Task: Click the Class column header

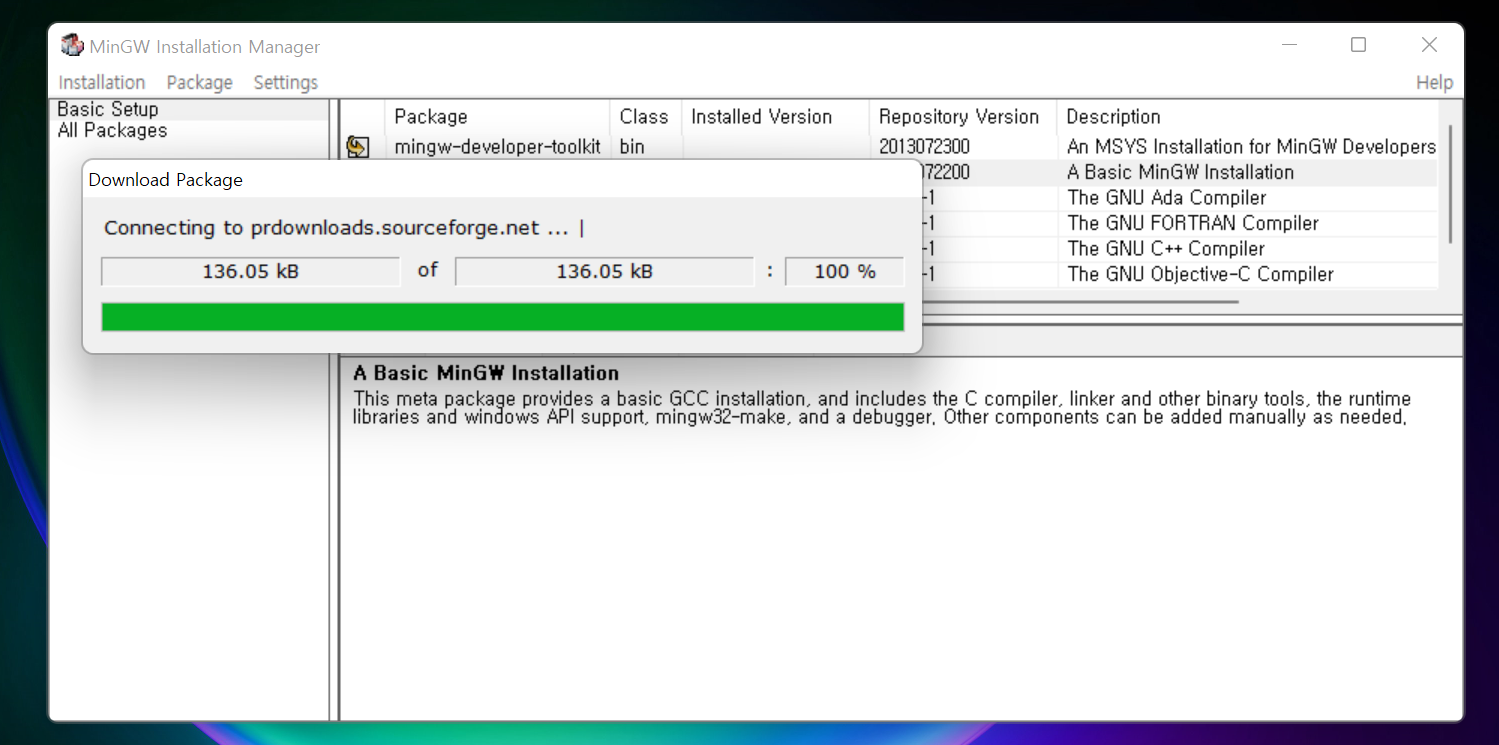Action: coord(645,116)
